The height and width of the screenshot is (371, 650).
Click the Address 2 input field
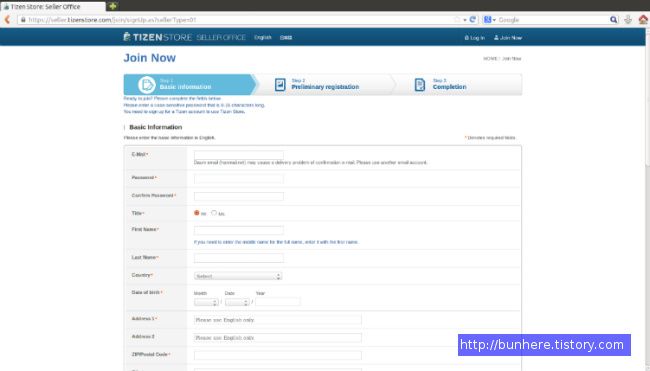coord(278,337)
